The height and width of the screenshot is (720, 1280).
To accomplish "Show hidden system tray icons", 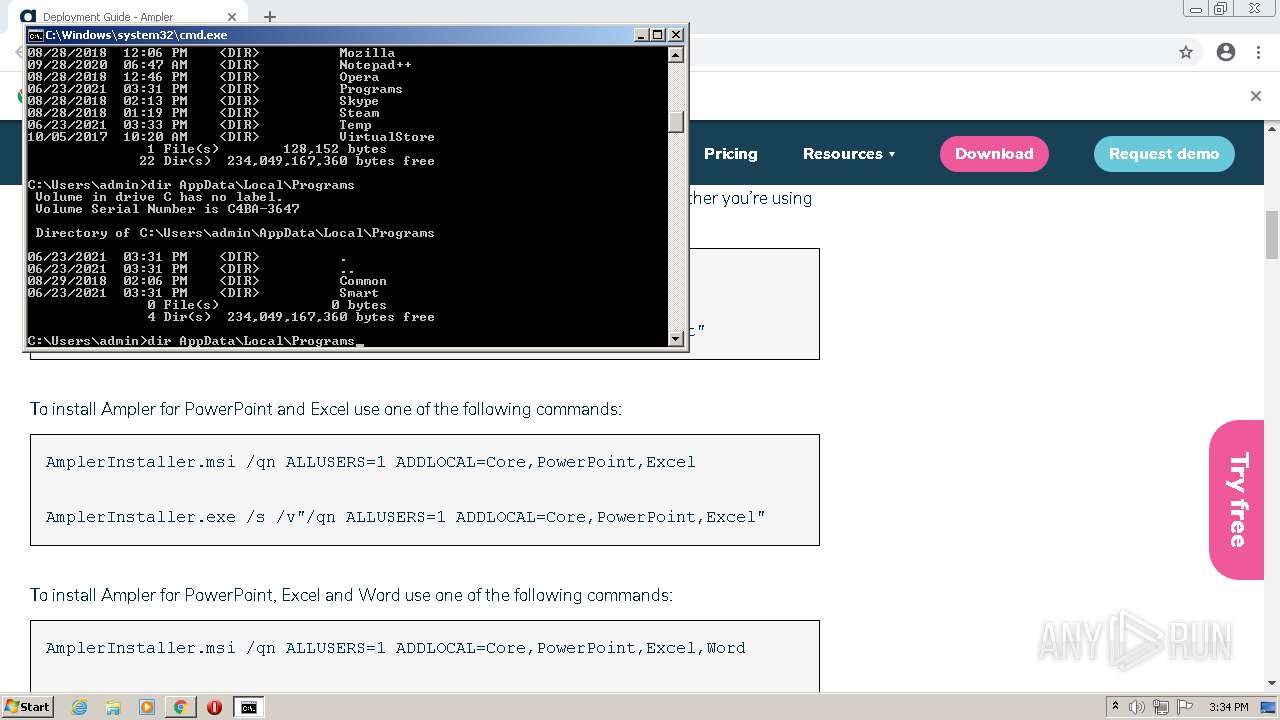I will pyautogui.click(x=1115, y=707).
